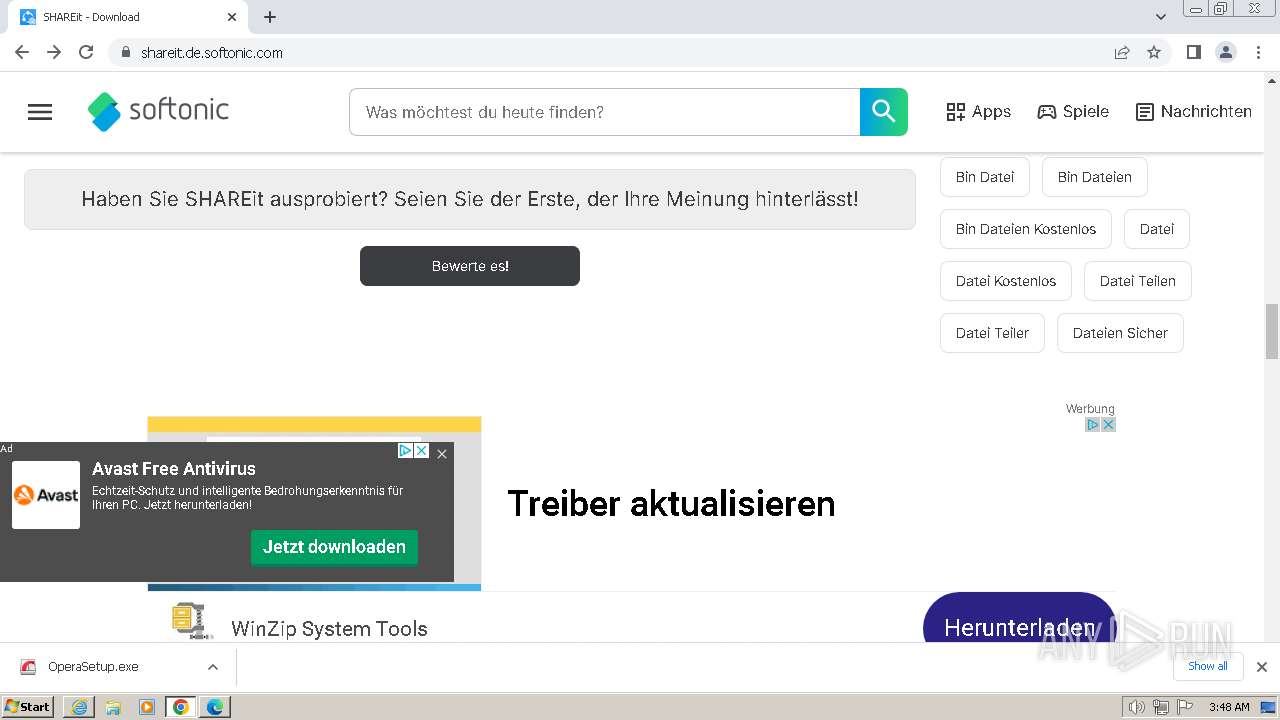Click Show all downloads
1280x720 pixels.
tap(1207, 666)
